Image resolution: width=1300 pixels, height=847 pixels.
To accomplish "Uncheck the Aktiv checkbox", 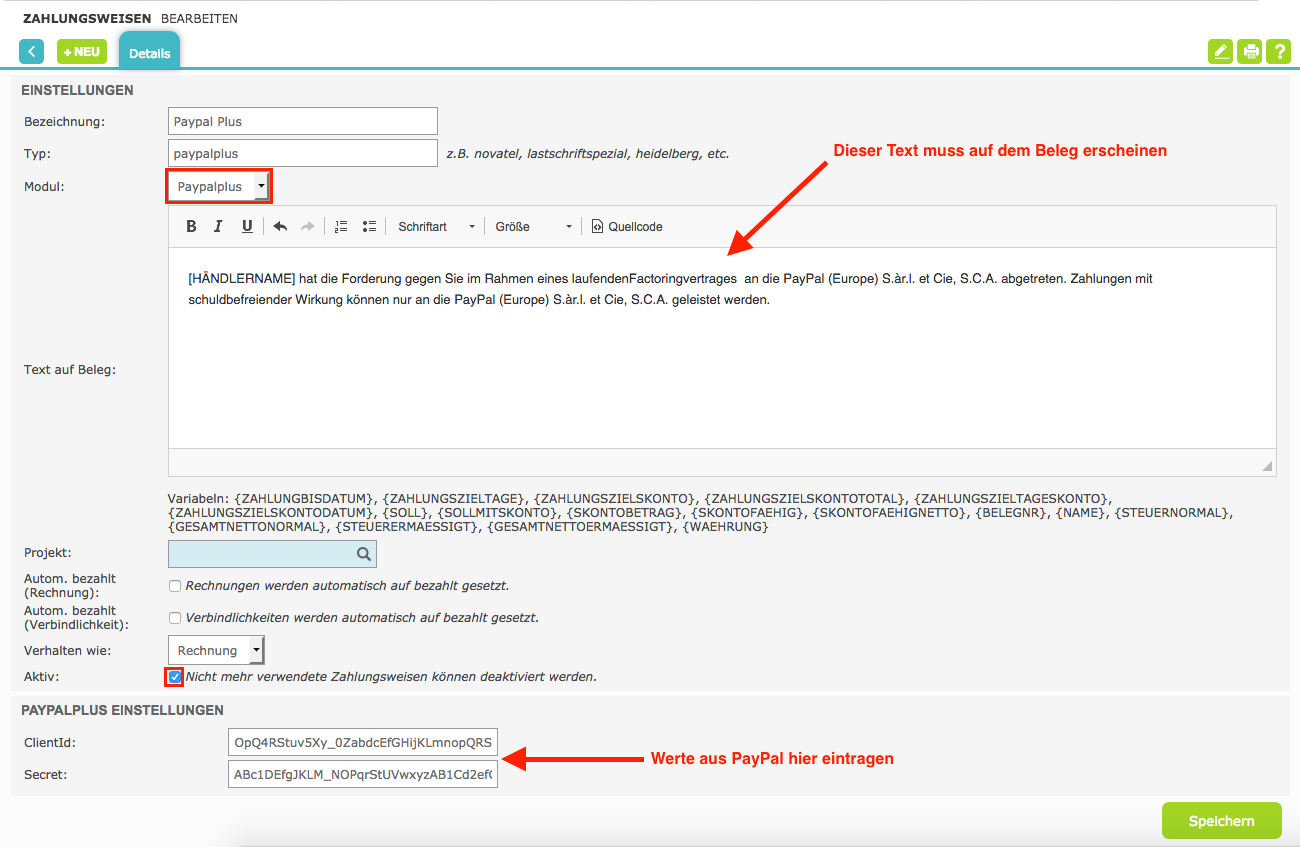I will coord(175,677).
